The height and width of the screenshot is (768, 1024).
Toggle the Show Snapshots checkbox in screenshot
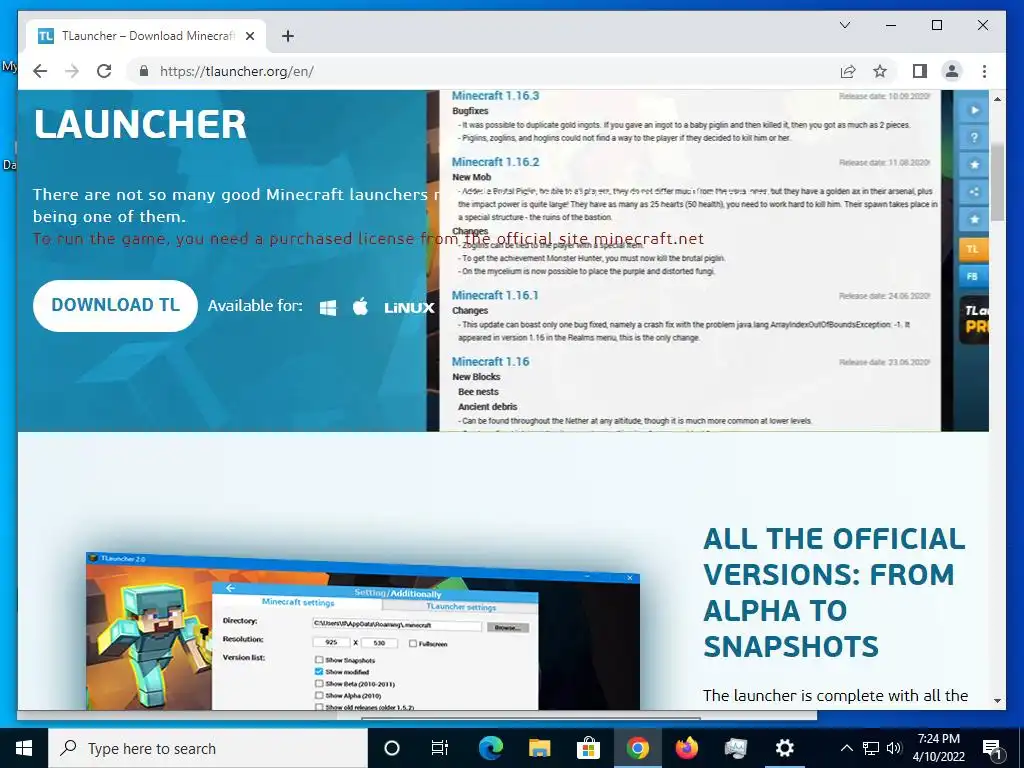(x=319, y=660)
